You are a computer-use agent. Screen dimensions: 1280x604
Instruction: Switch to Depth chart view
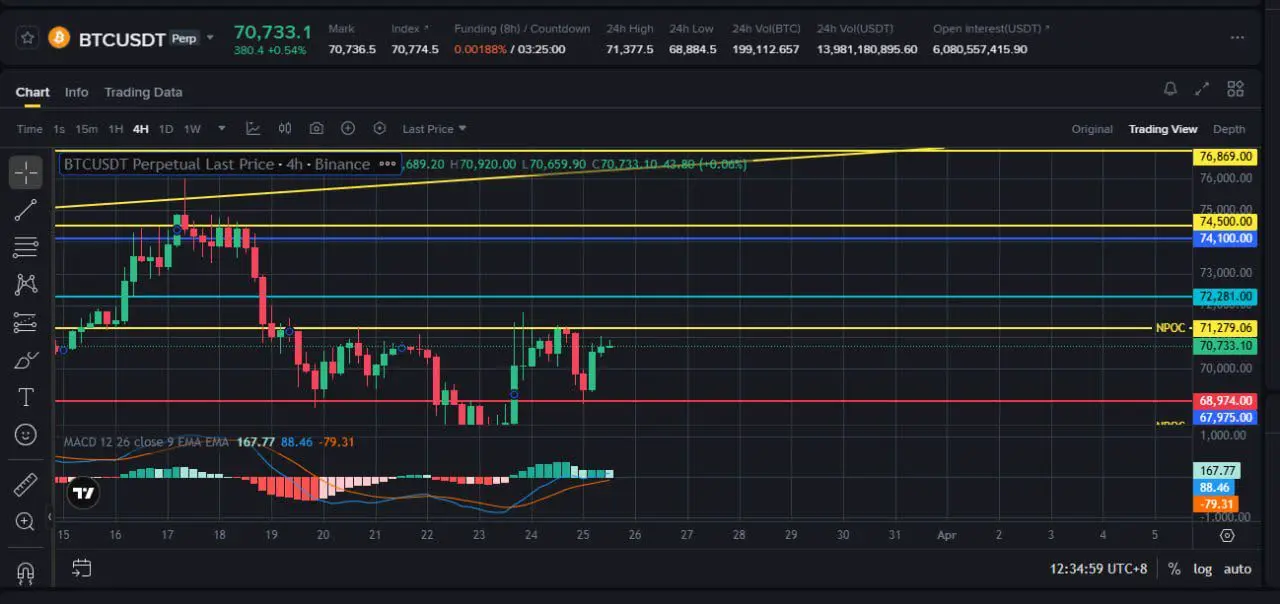[x=1229, y=129]
